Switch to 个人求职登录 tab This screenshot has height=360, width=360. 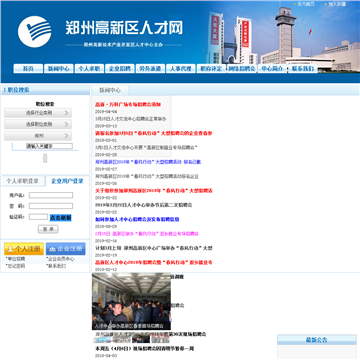[x=23, y=181]
